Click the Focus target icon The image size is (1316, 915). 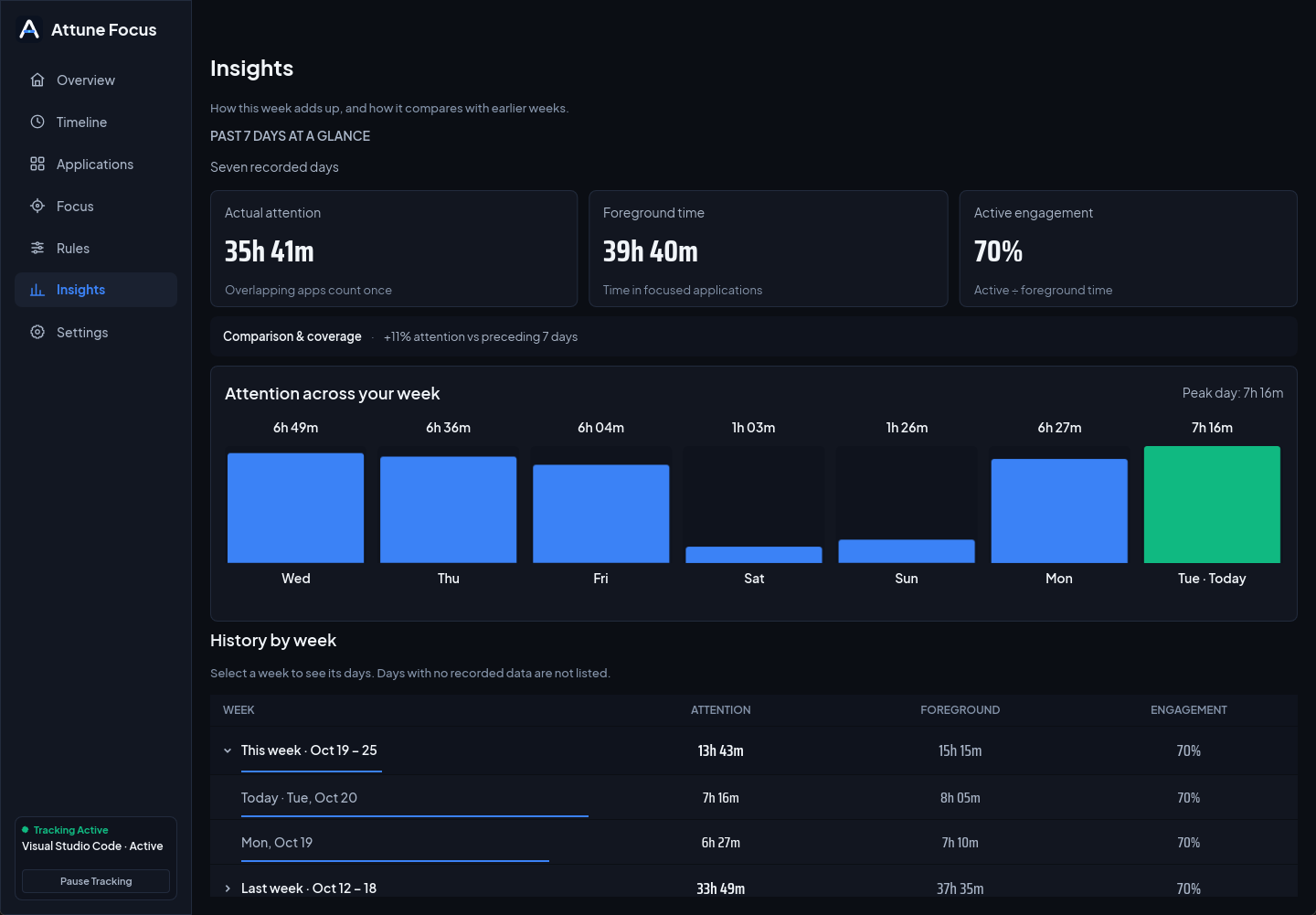37,206
